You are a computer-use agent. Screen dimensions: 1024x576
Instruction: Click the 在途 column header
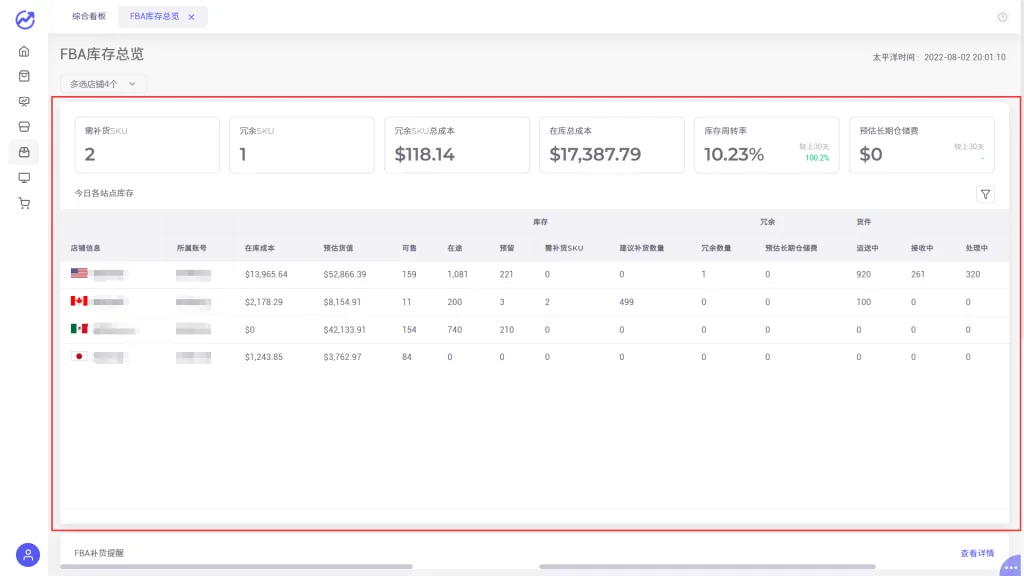tap(455, 248)
